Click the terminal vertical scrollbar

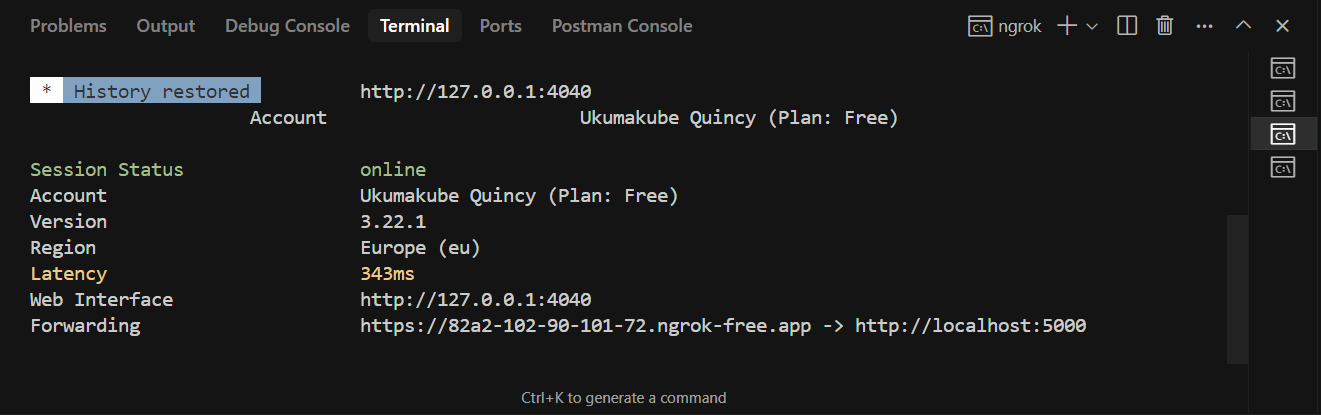click(x=1237, y=288)
